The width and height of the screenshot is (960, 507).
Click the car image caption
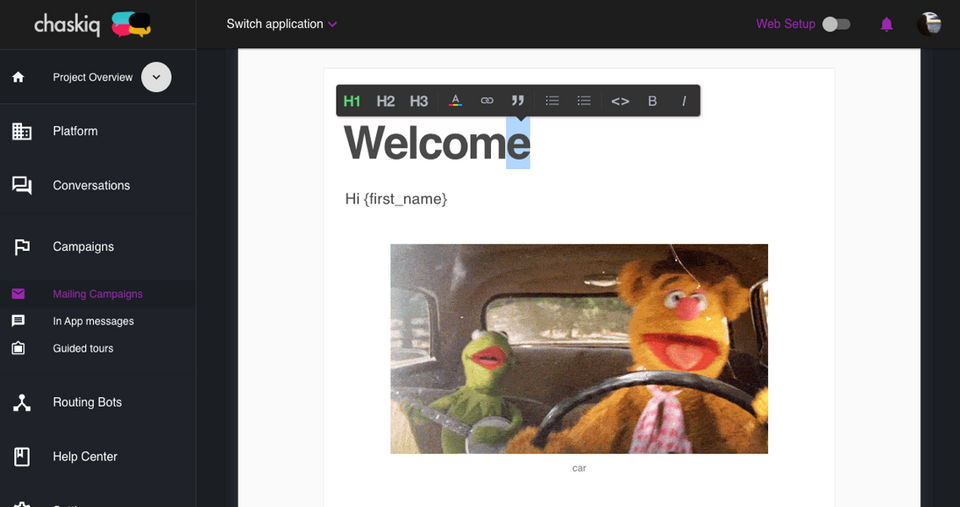[579, 468]
